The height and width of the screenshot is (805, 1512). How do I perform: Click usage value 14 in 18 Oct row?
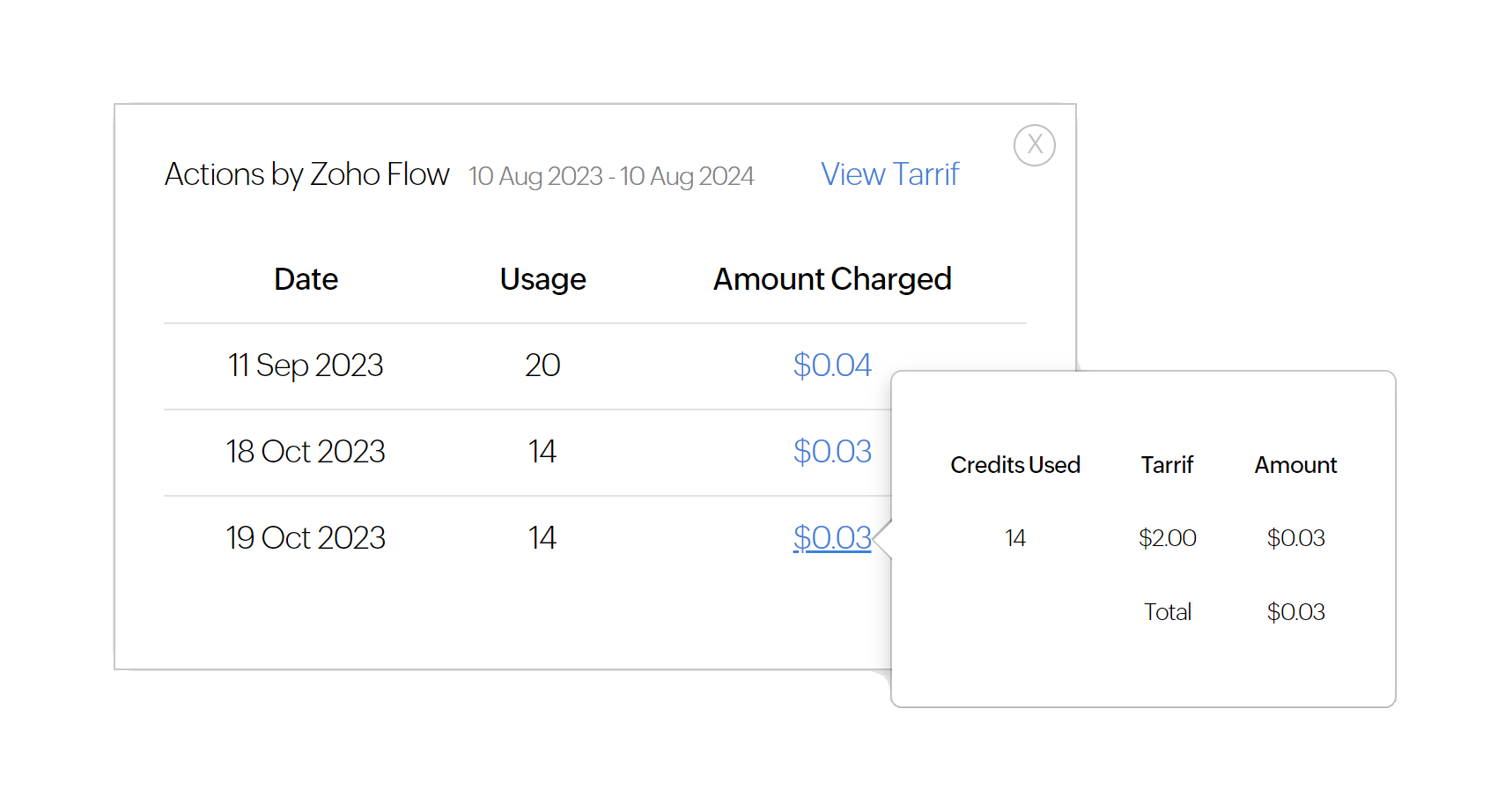[x=542, y=452]
